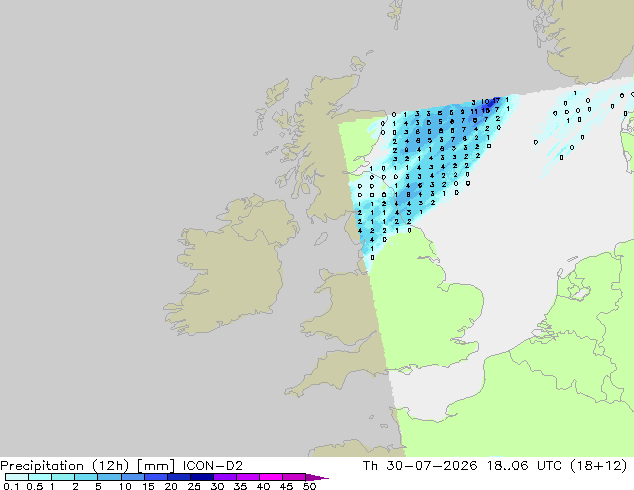Click the 1–2 mm legend color swatch

pos(63,477)
